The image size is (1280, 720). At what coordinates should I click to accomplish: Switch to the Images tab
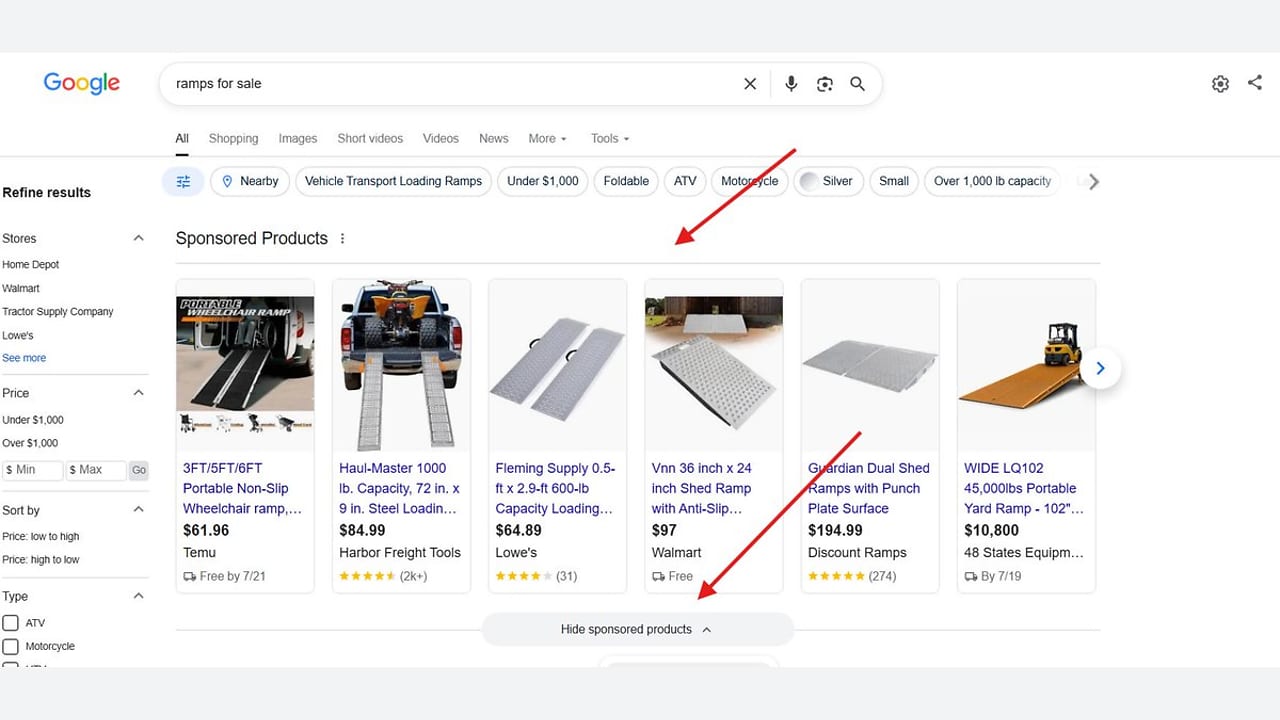[298, 139]
